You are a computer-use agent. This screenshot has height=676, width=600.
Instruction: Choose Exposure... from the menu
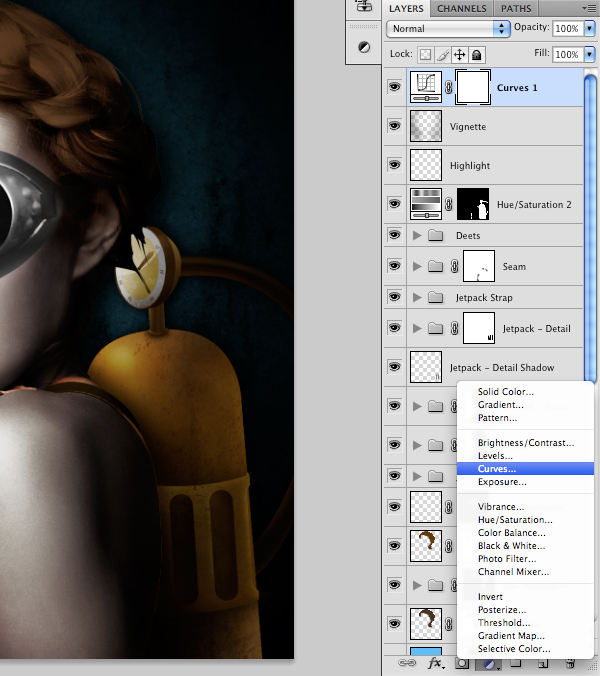525,482
